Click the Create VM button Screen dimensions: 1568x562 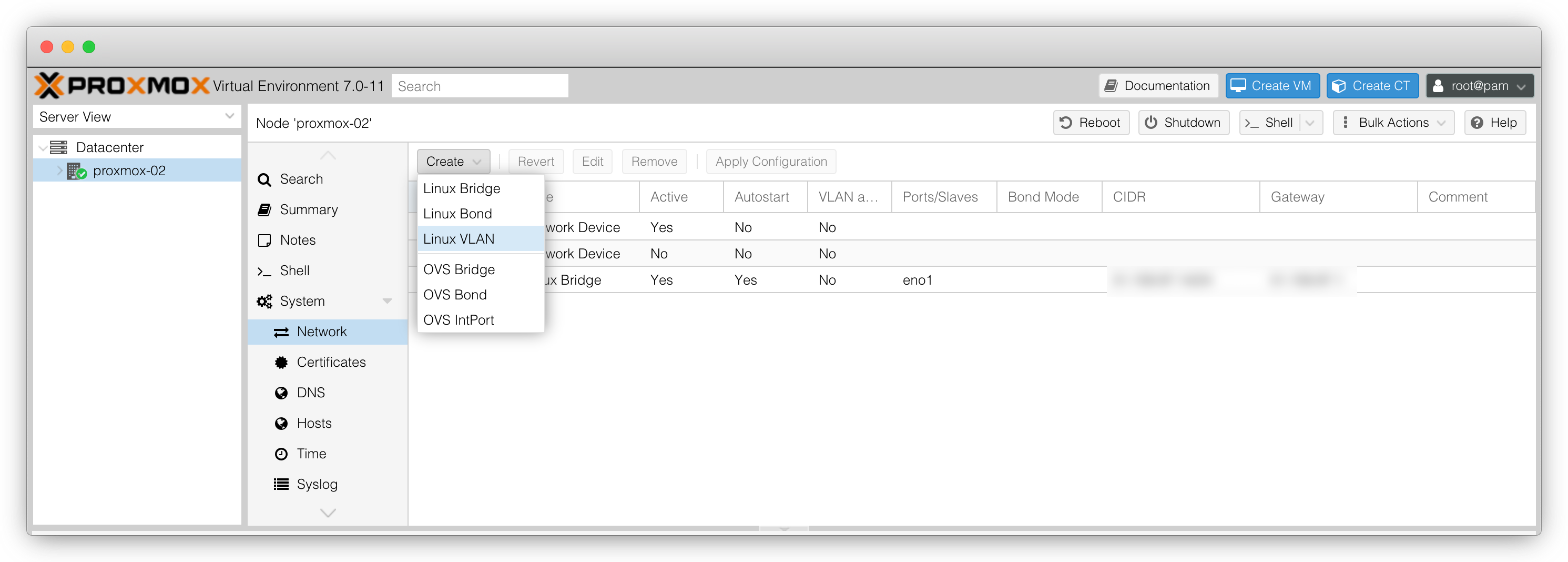click(x=1271, y=86)
